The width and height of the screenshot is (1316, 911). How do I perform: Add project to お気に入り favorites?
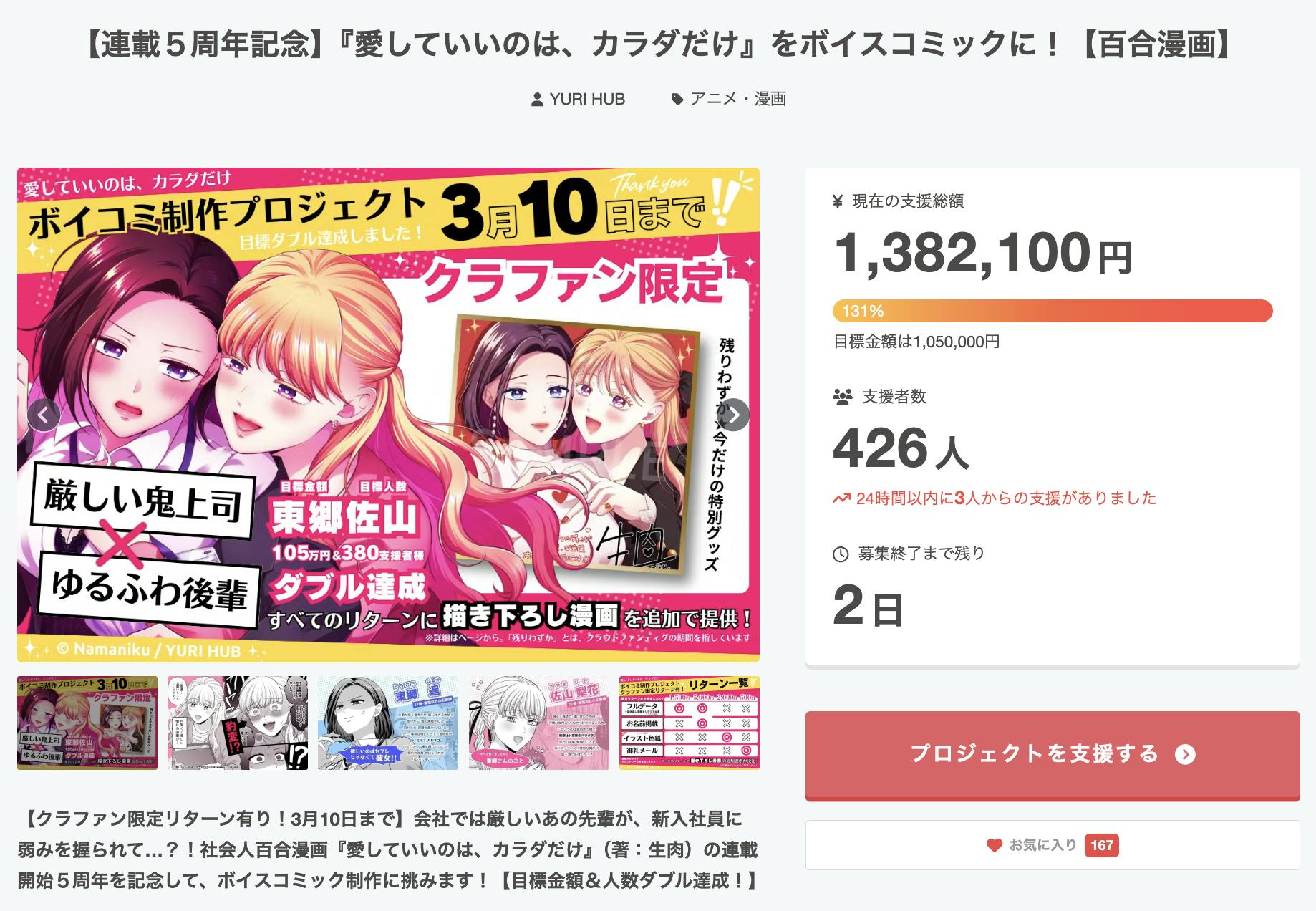point(1053,845)
